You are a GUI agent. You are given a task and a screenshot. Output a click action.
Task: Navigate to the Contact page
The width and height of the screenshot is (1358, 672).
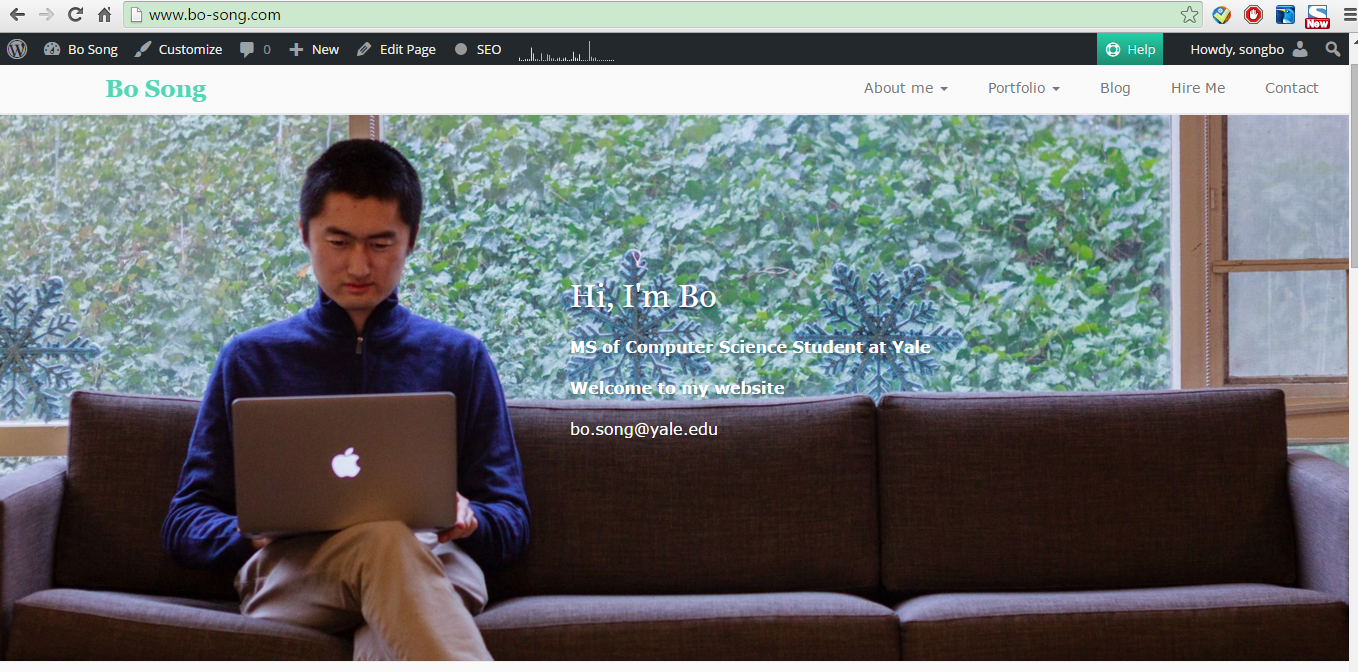click(x=1292, y=88)
